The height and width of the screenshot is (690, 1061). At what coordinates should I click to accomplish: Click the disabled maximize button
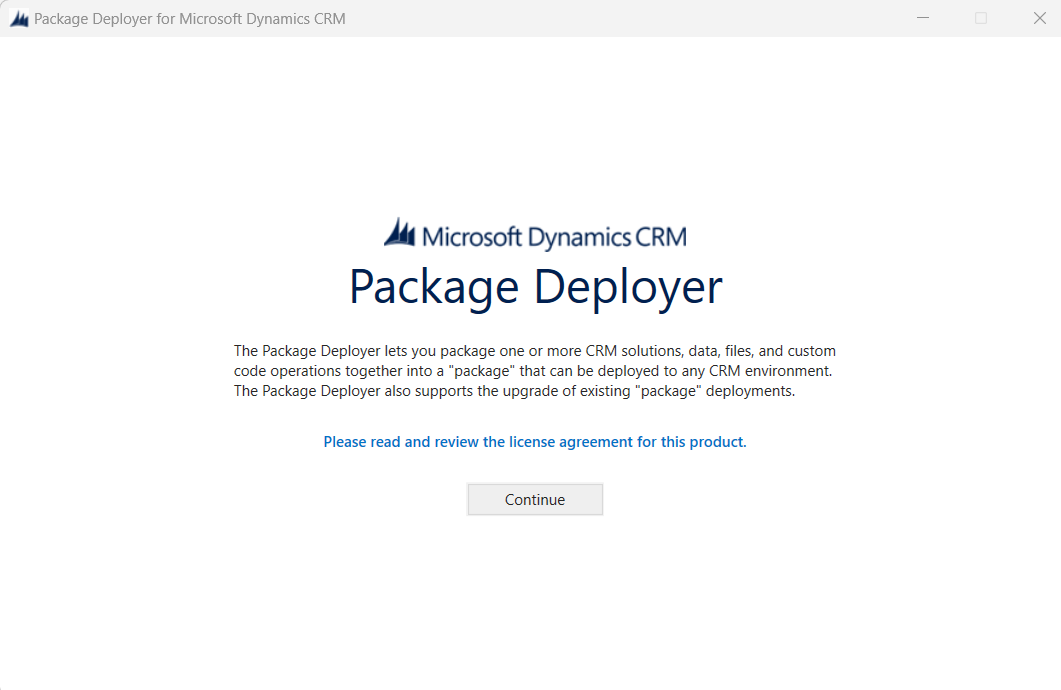(x=981, y=18)
